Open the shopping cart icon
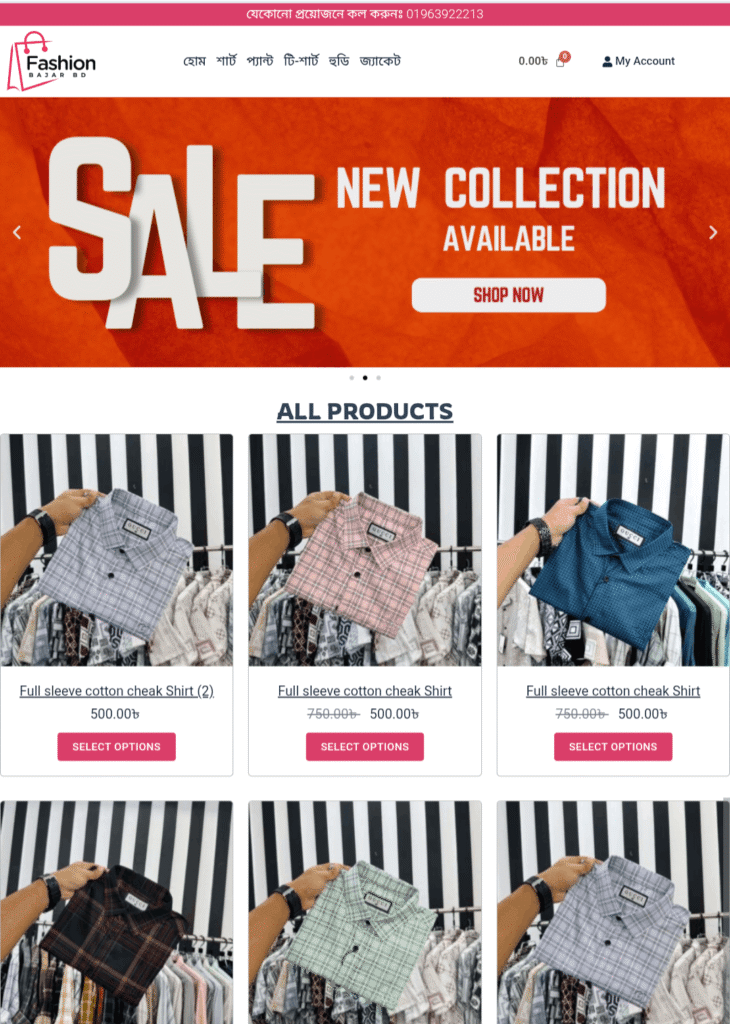The width and height of the screenshot is (730, 1024). tap(560, 61)
